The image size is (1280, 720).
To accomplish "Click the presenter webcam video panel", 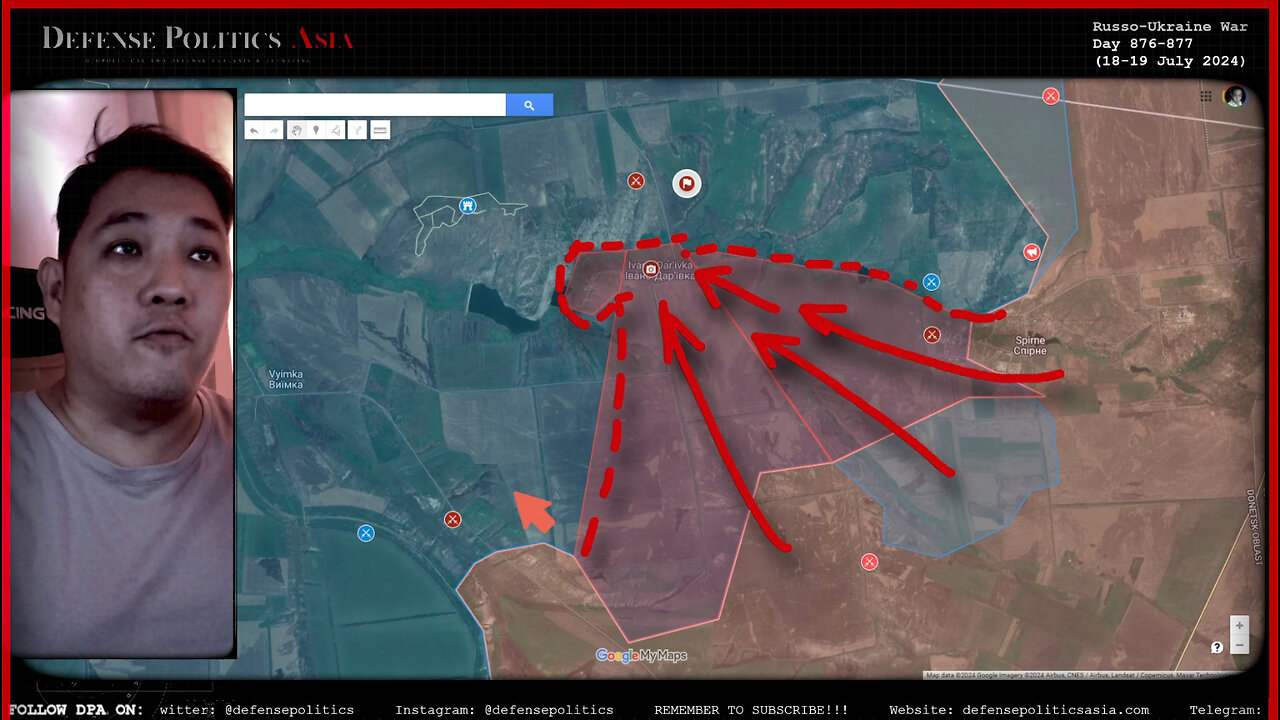I will pos(122,374).
